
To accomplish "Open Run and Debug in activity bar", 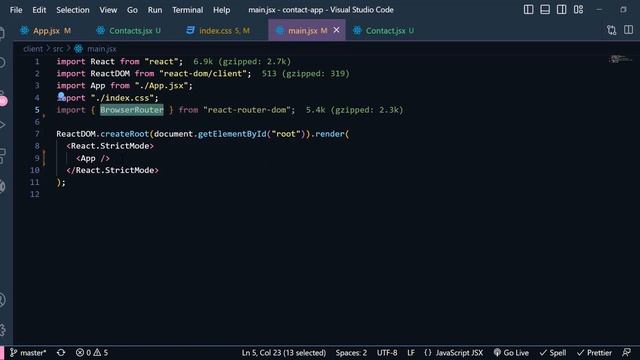I will [2, 125].
